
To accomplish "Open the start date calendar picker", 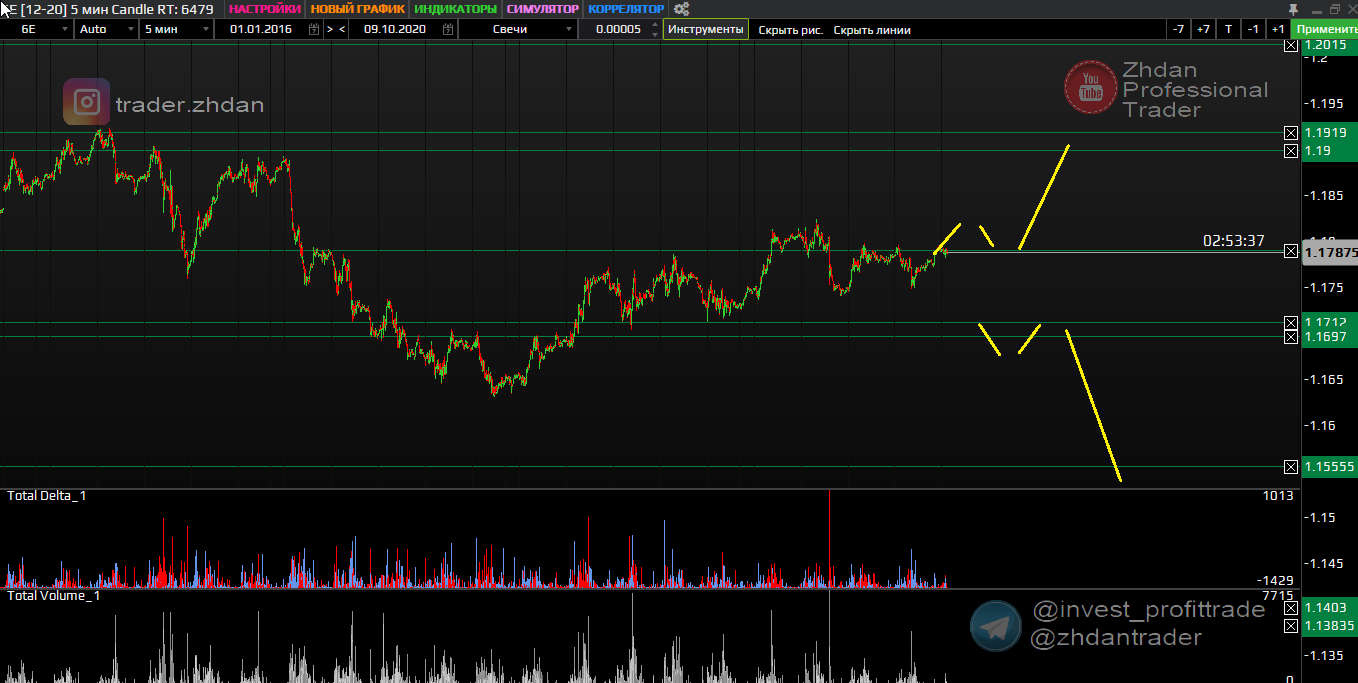I will tap(314, 29).
